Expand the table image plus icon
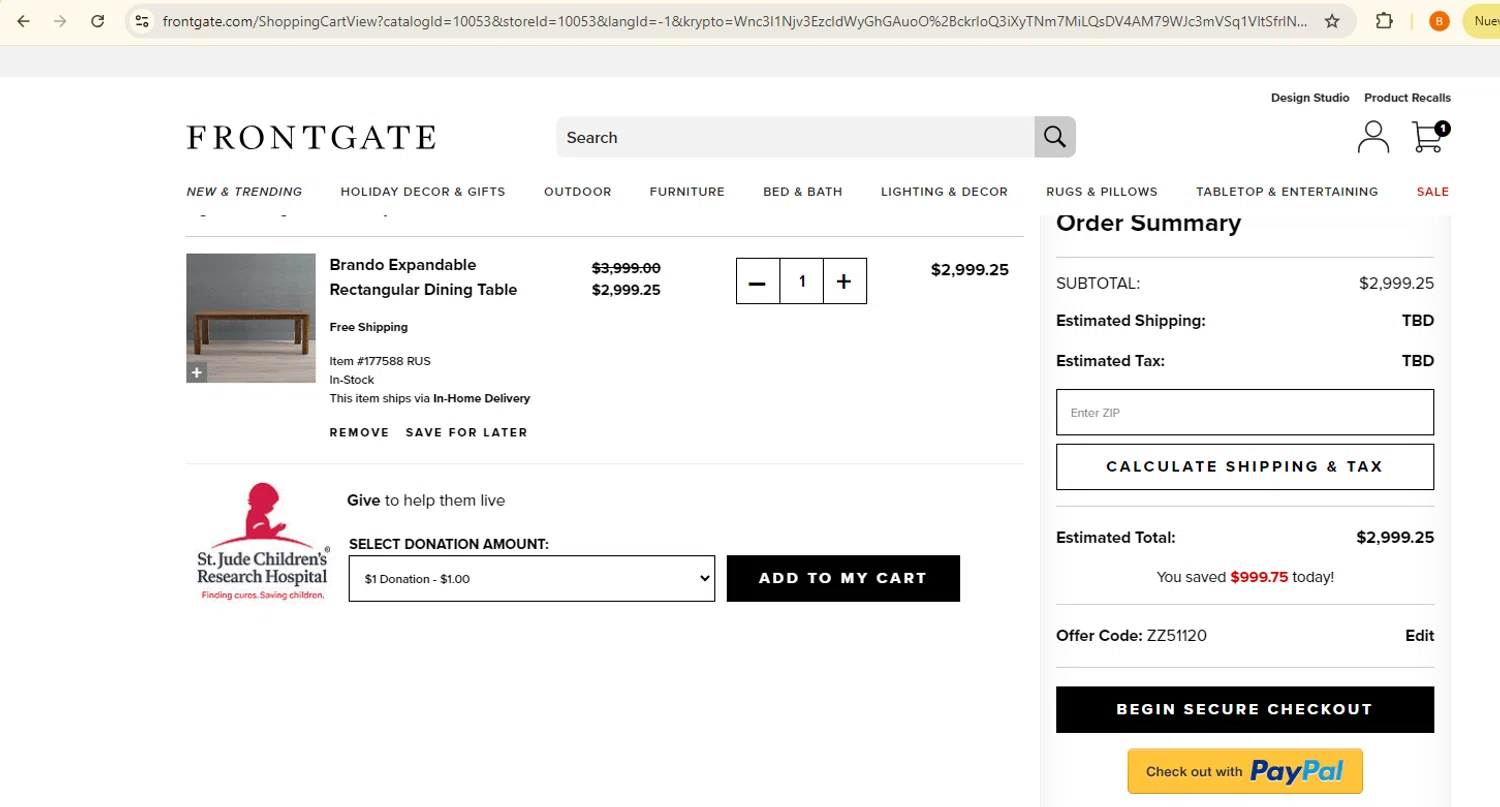1500x807 pixels. (196, 373)
